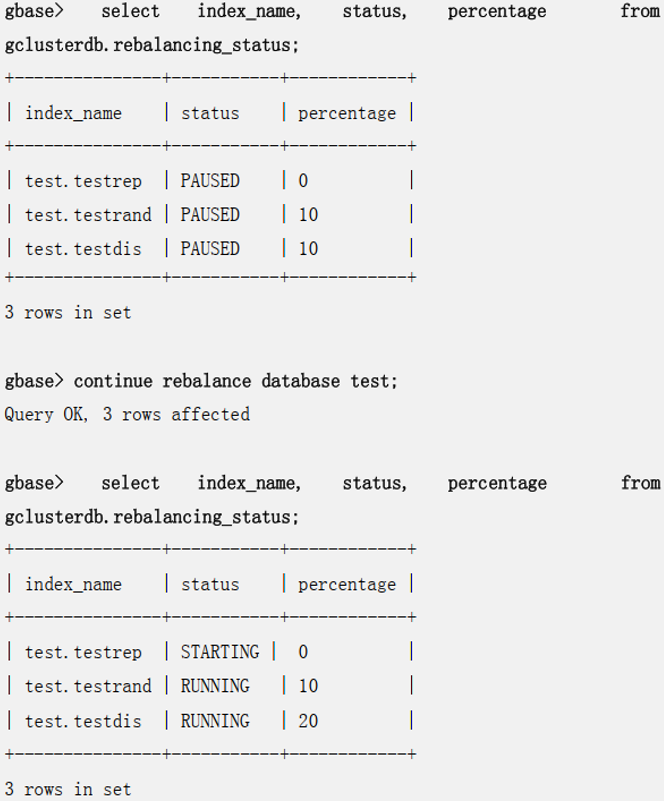Click test.testrand name in the RUNNING row

pyautogui.click(x=88, y=686)
